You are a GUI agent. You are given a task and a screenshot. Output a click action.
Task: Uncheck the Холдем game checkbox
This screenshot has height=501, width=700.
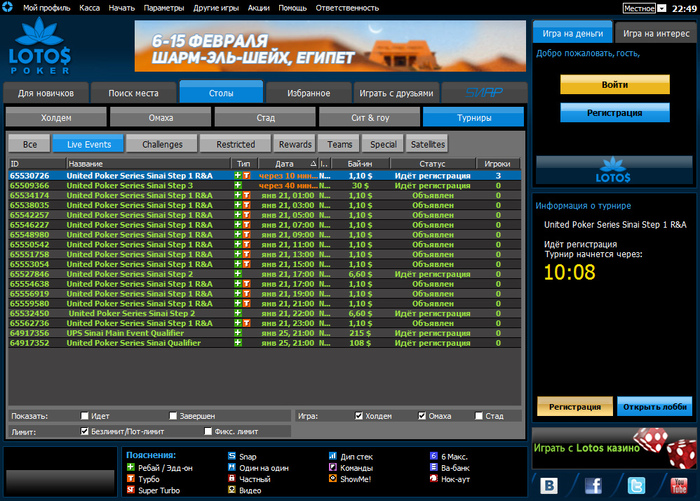point(358,416)
